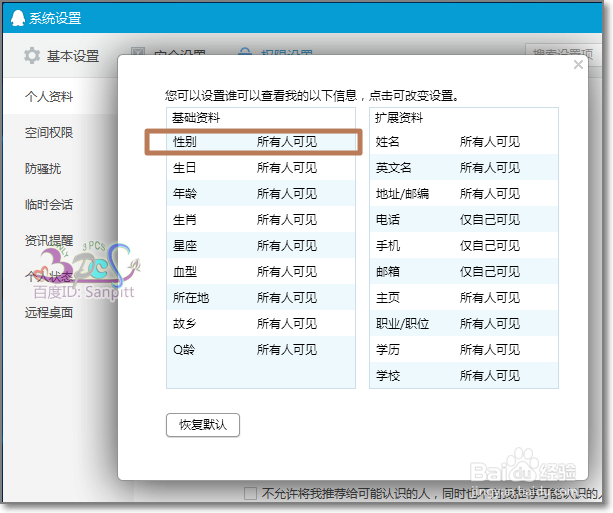This screenshot has height=513, width=613.
Task: Toggle the 不允许将我推荐给可能认识的人 checkbox
Action: click(250, 493)
